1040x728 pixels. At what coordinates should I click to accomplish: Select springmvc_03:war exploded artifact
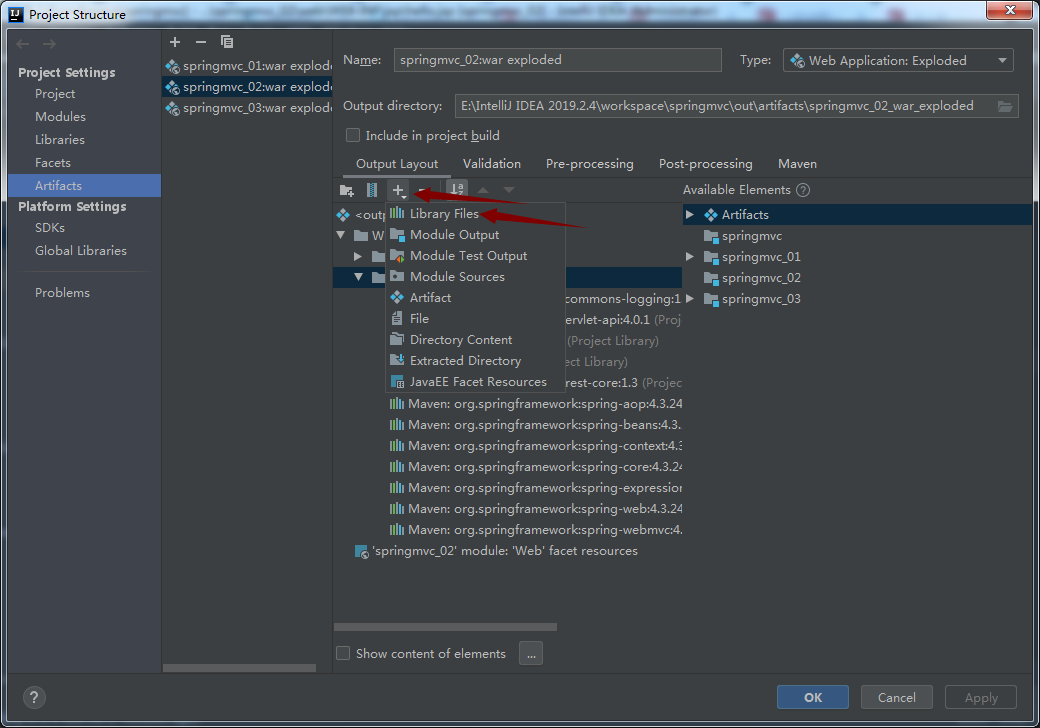(247, 108)
